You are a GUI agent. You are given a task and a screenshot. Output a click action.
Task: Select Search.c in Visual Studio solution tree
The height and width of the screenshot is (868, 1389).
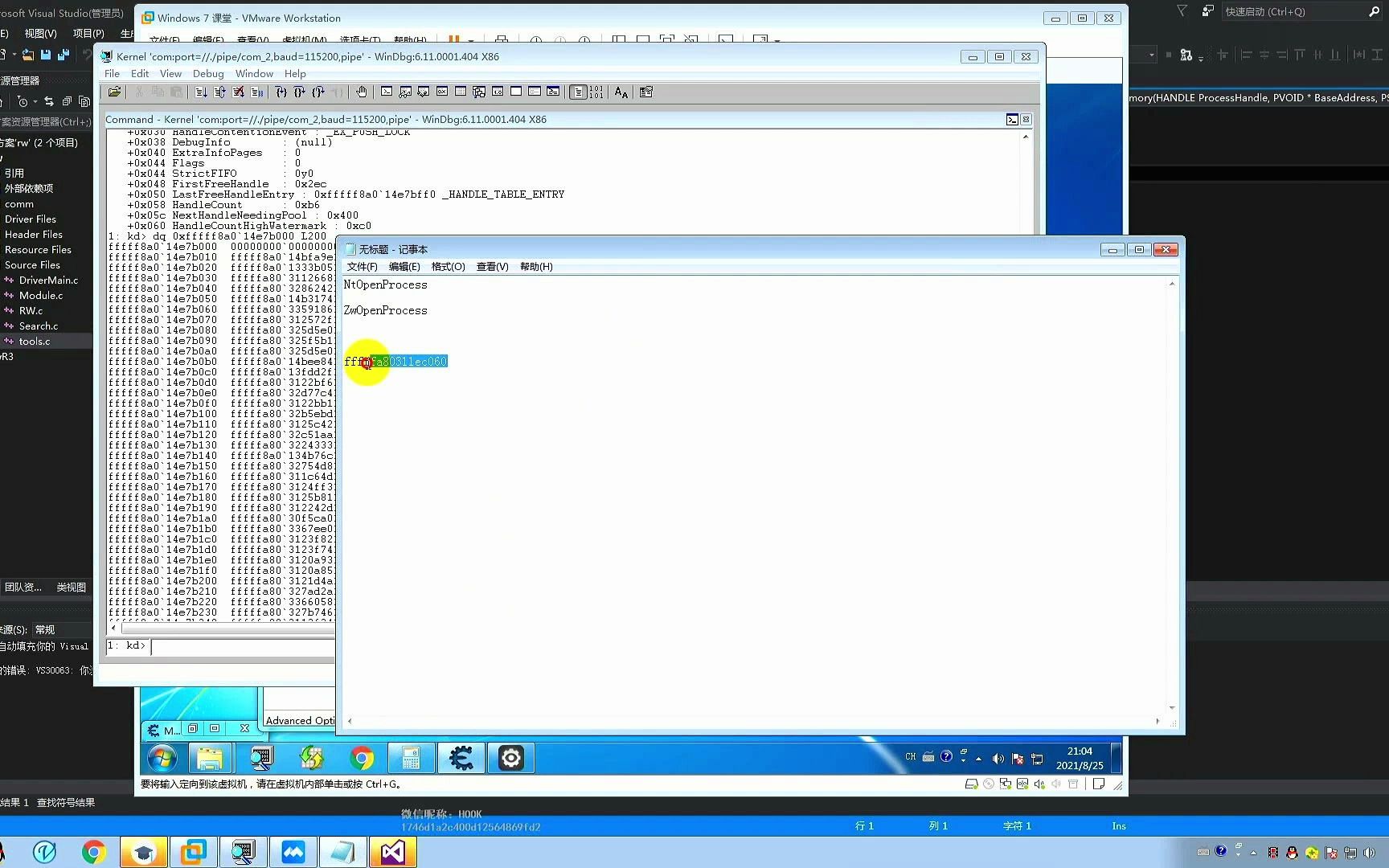[x=39, y=326]
